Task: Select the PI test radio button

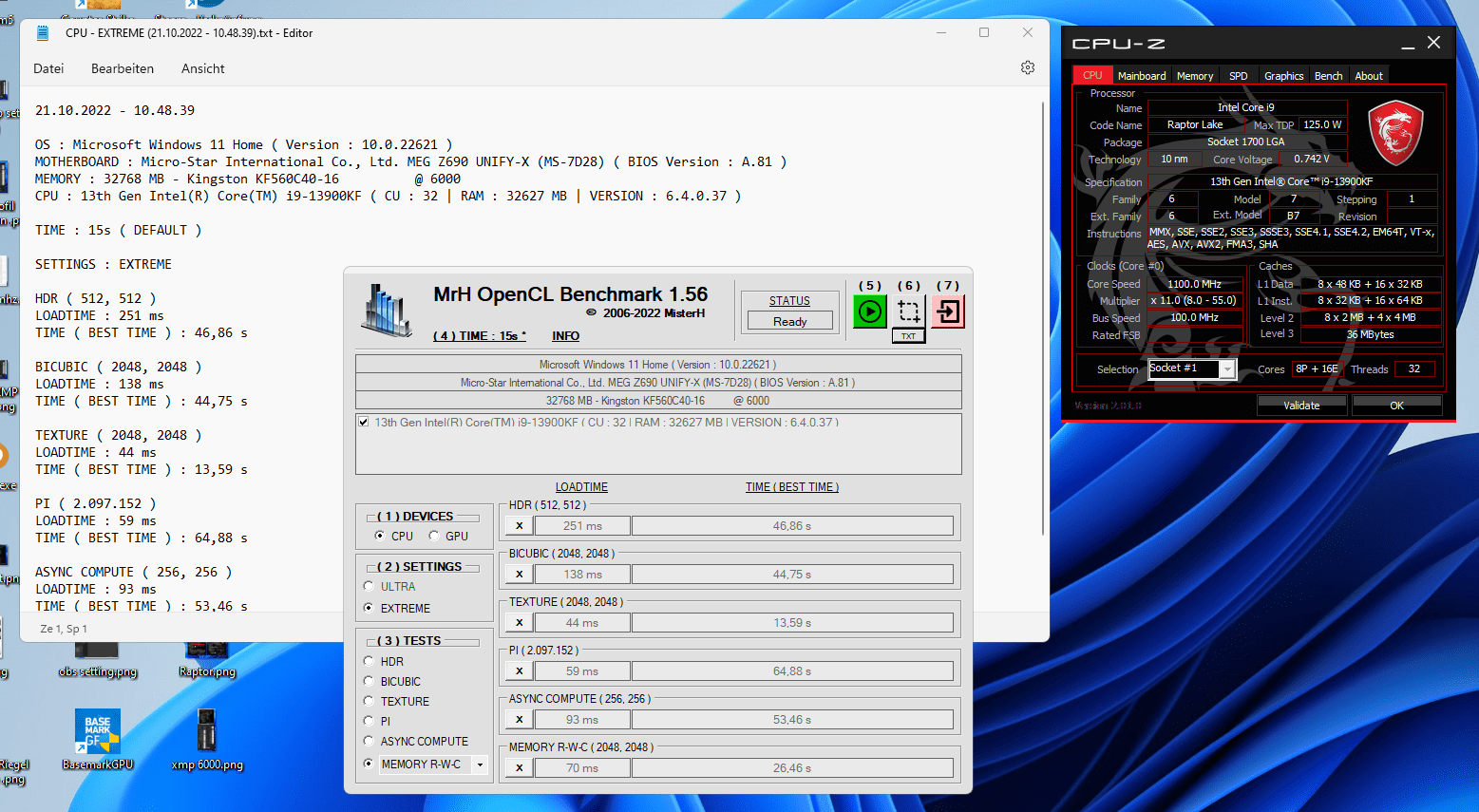Action: pyautogui.click(x=369, y=721)
